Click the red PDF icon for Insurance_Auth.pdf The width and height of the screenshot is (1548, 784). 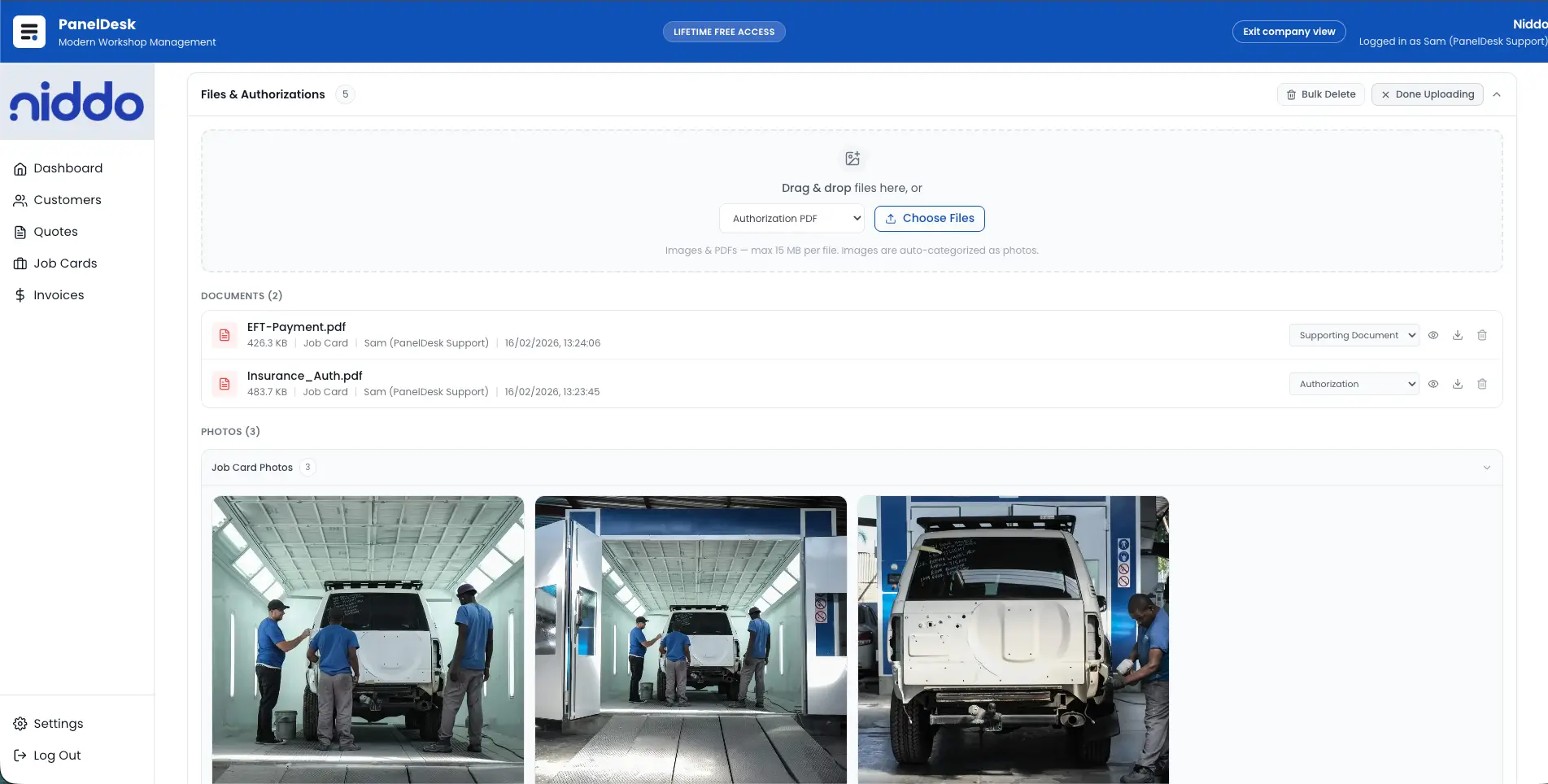(x=225, y=384)
